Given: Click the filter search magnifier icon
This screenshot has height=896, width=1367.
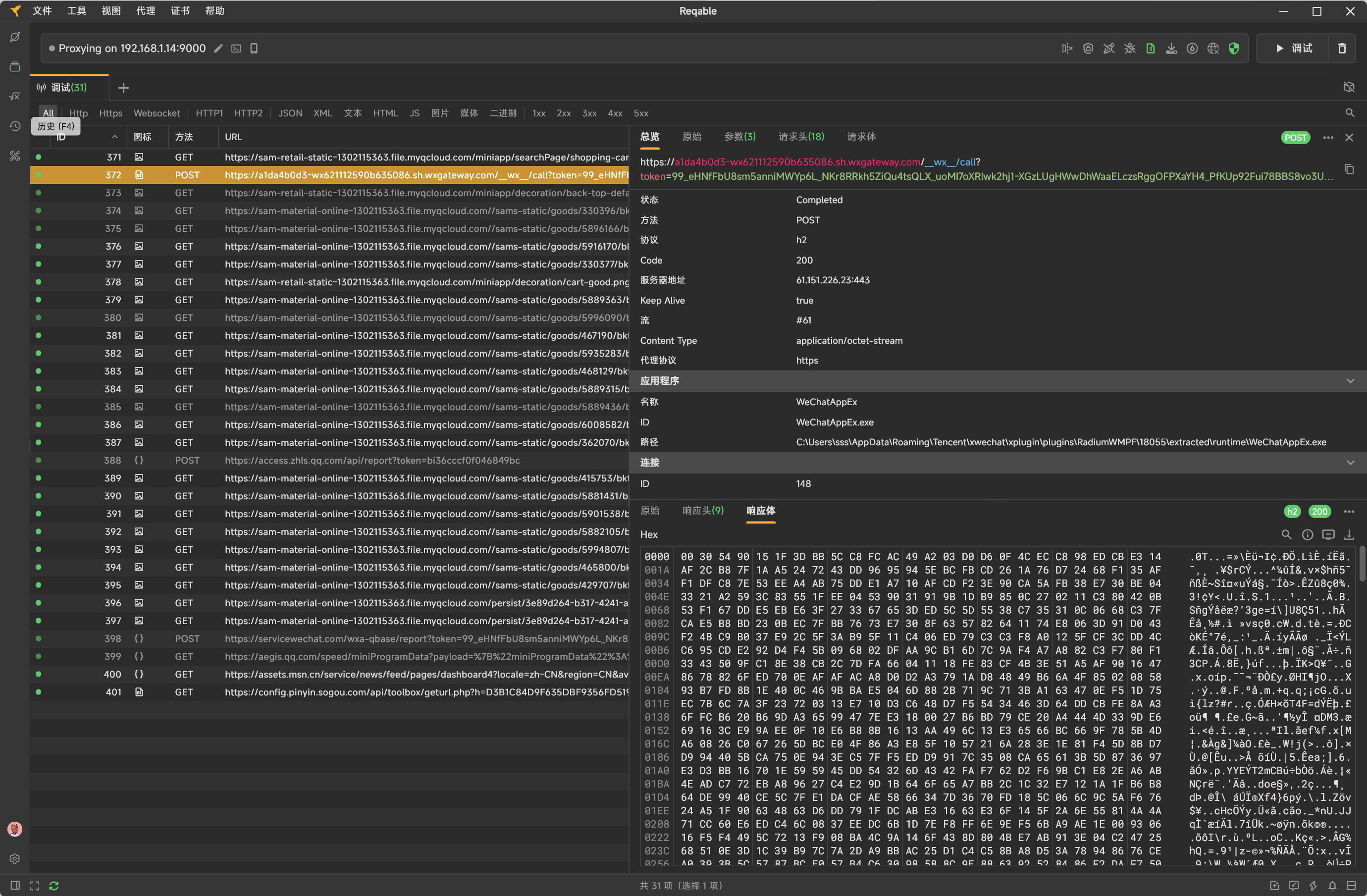Looking at the screenshot, I should [1350, 113].
